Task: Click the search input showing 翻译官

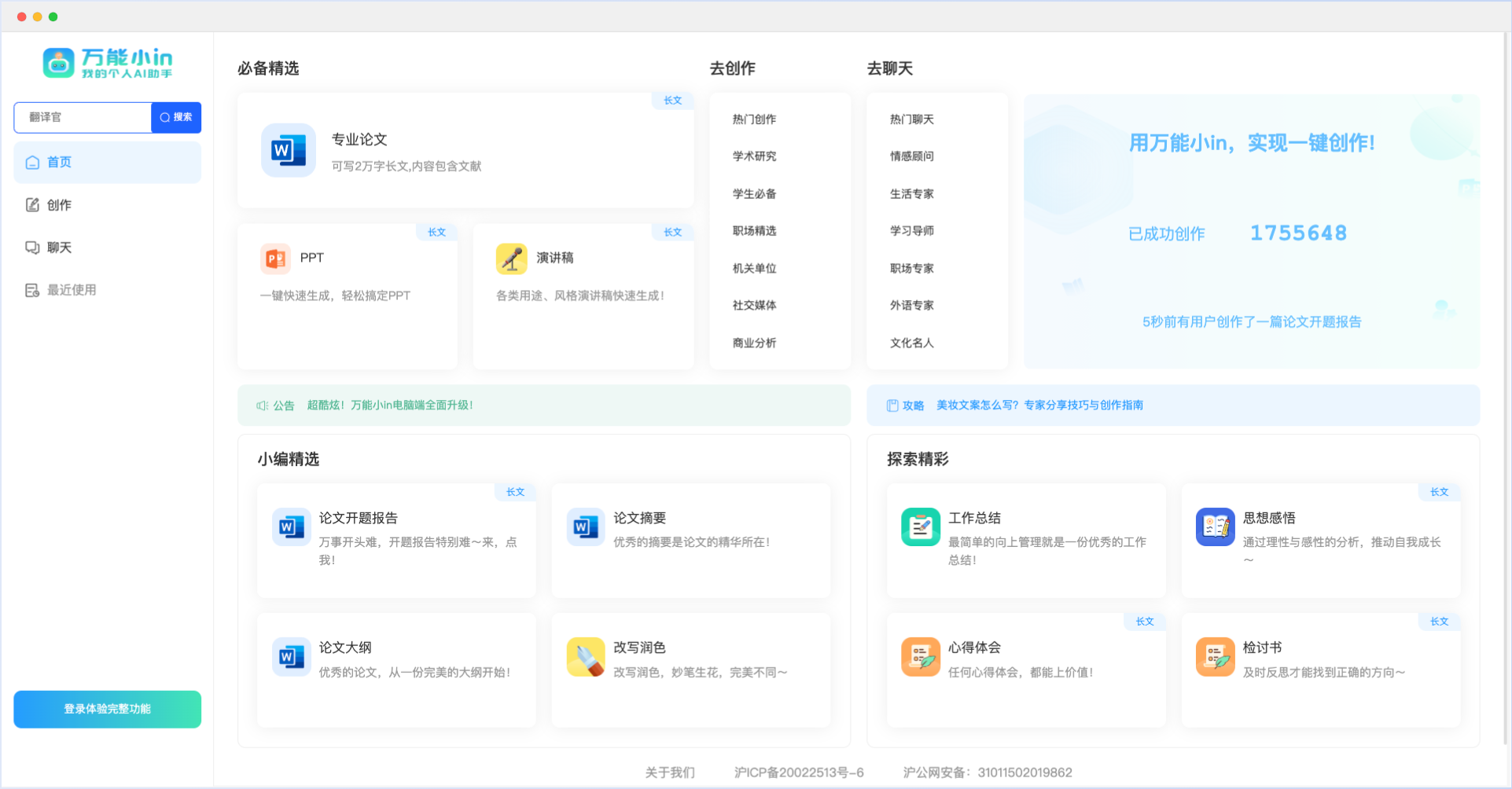Action: (x=83, y=117)
